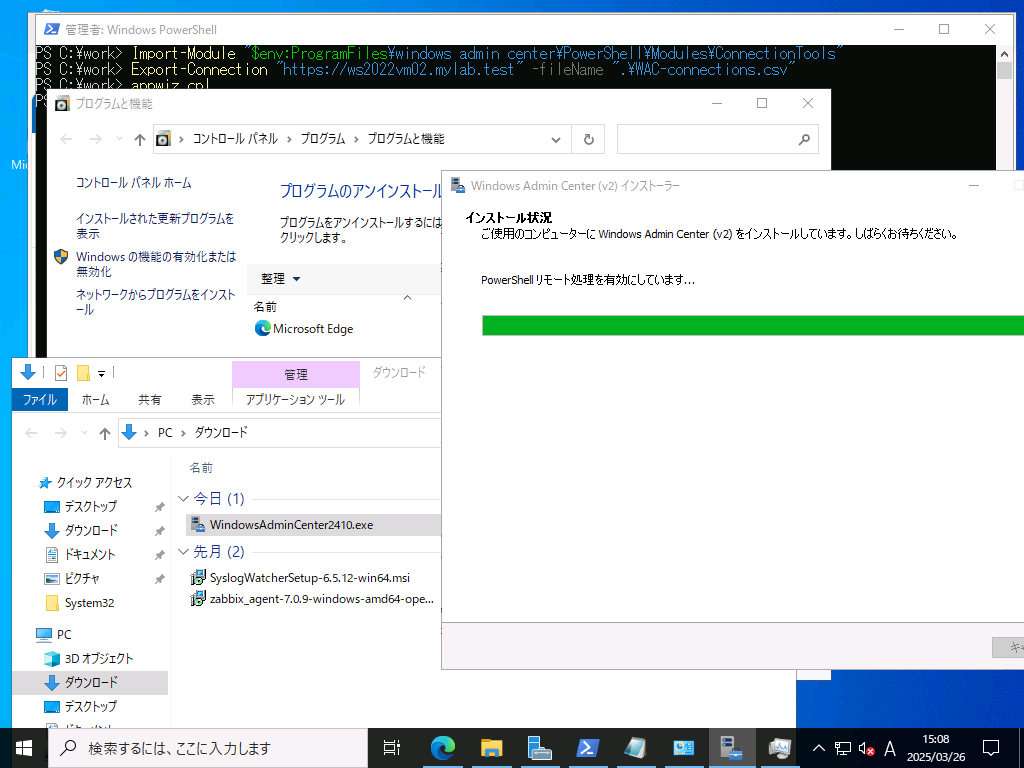The height and width of the screenshot is (768, 1024).
Task: Click コントロール パネル in the breadcrumb
Action: pyautogui.click(x=235, y=139)
